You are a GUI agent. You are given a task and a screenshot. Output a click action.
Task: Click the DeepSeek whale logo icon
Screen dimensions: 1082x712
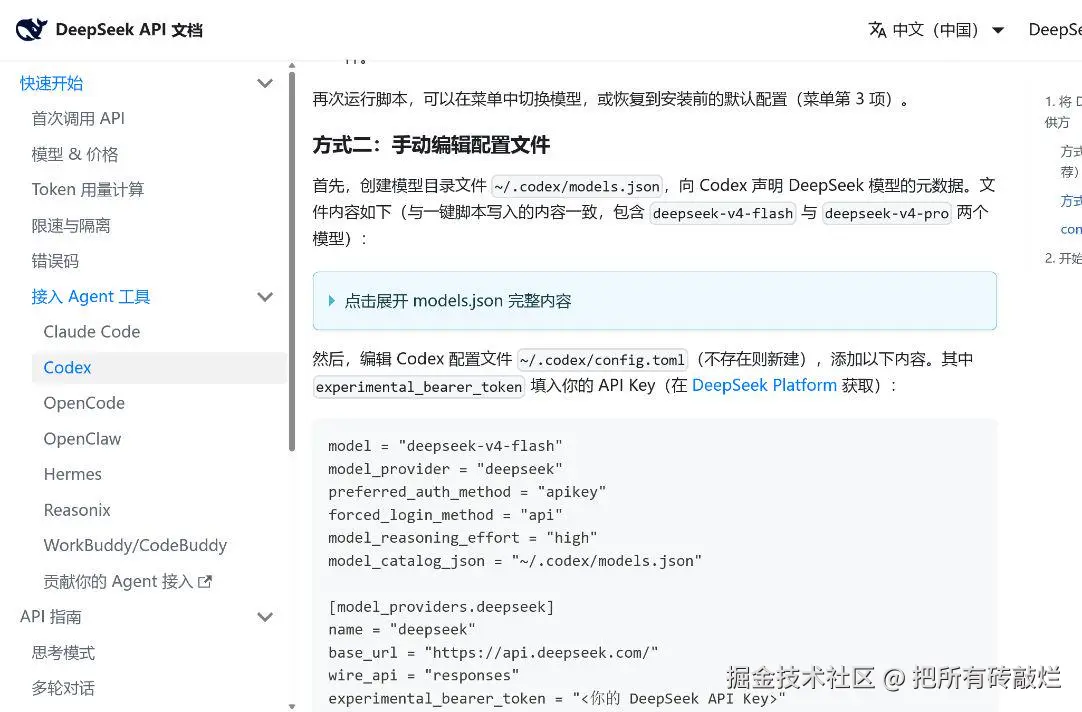31,30
